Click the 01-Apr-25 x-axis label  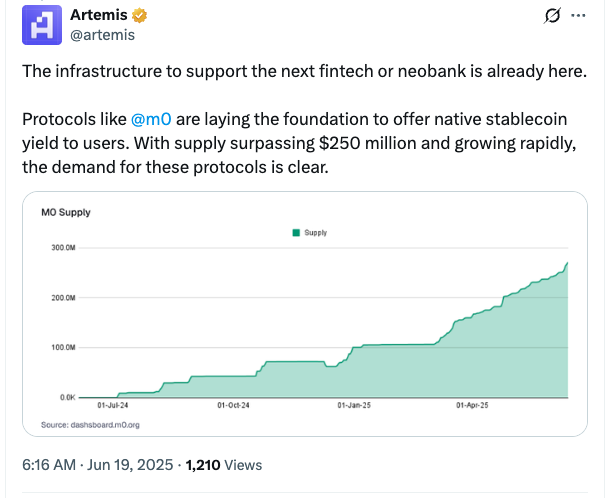[472, 406]
